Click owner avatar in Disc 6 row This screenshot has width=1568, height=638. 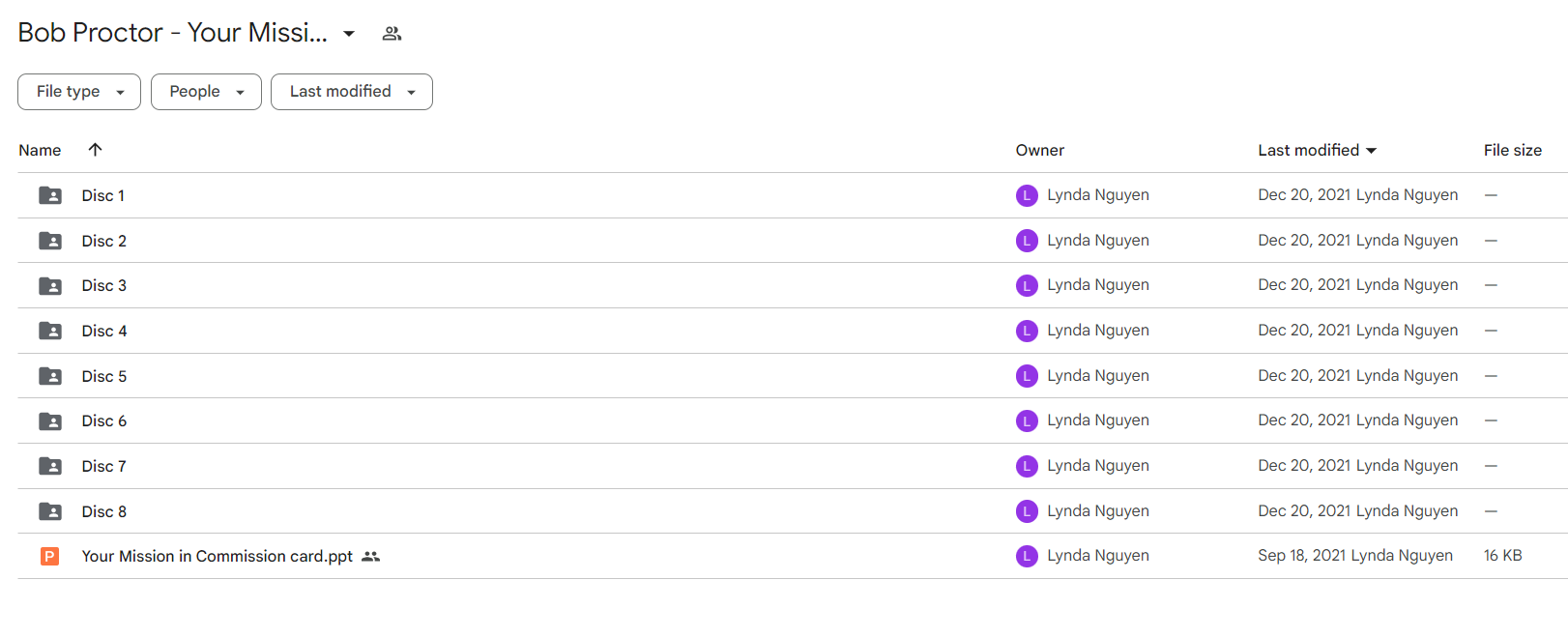pyautogui.click(x=1027, y=420)
